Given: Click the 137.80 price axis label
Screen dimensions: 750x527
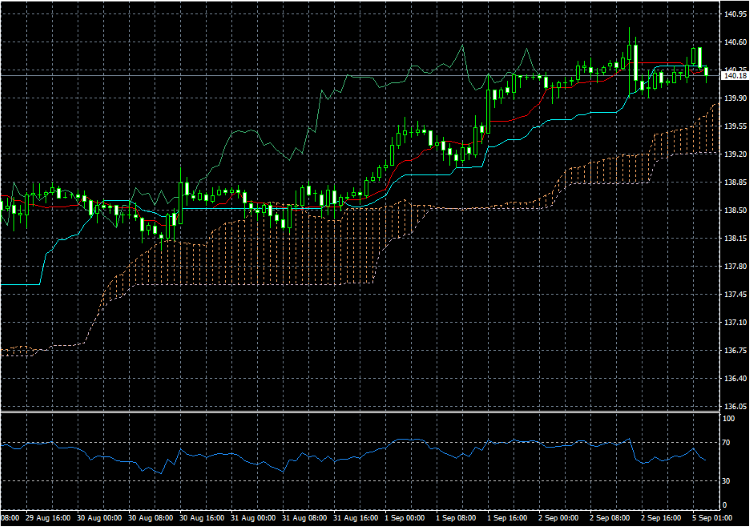Looking at the screenshot, I should pos(735,266).
